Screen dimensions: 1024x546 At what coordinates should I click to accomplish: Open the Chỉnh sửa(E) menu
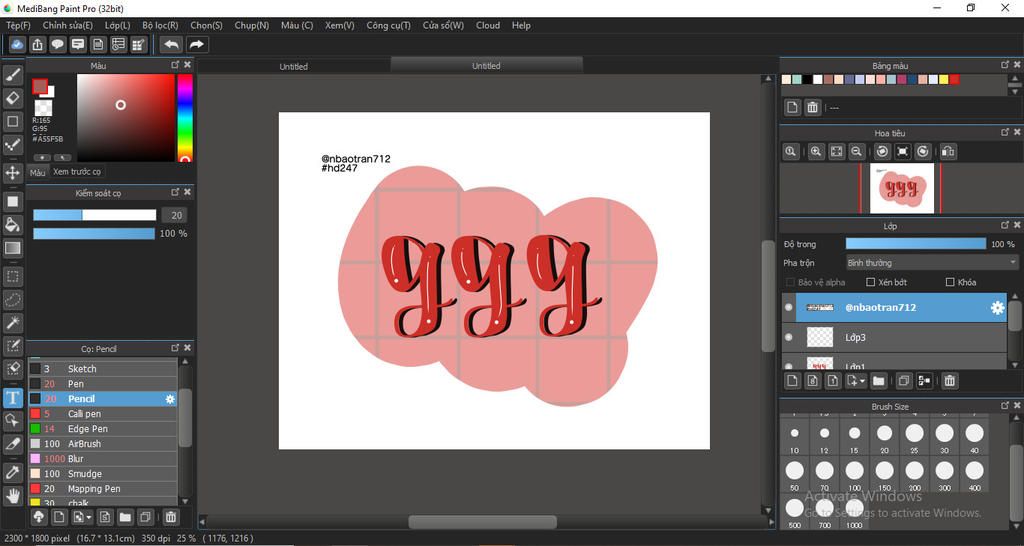68,25
